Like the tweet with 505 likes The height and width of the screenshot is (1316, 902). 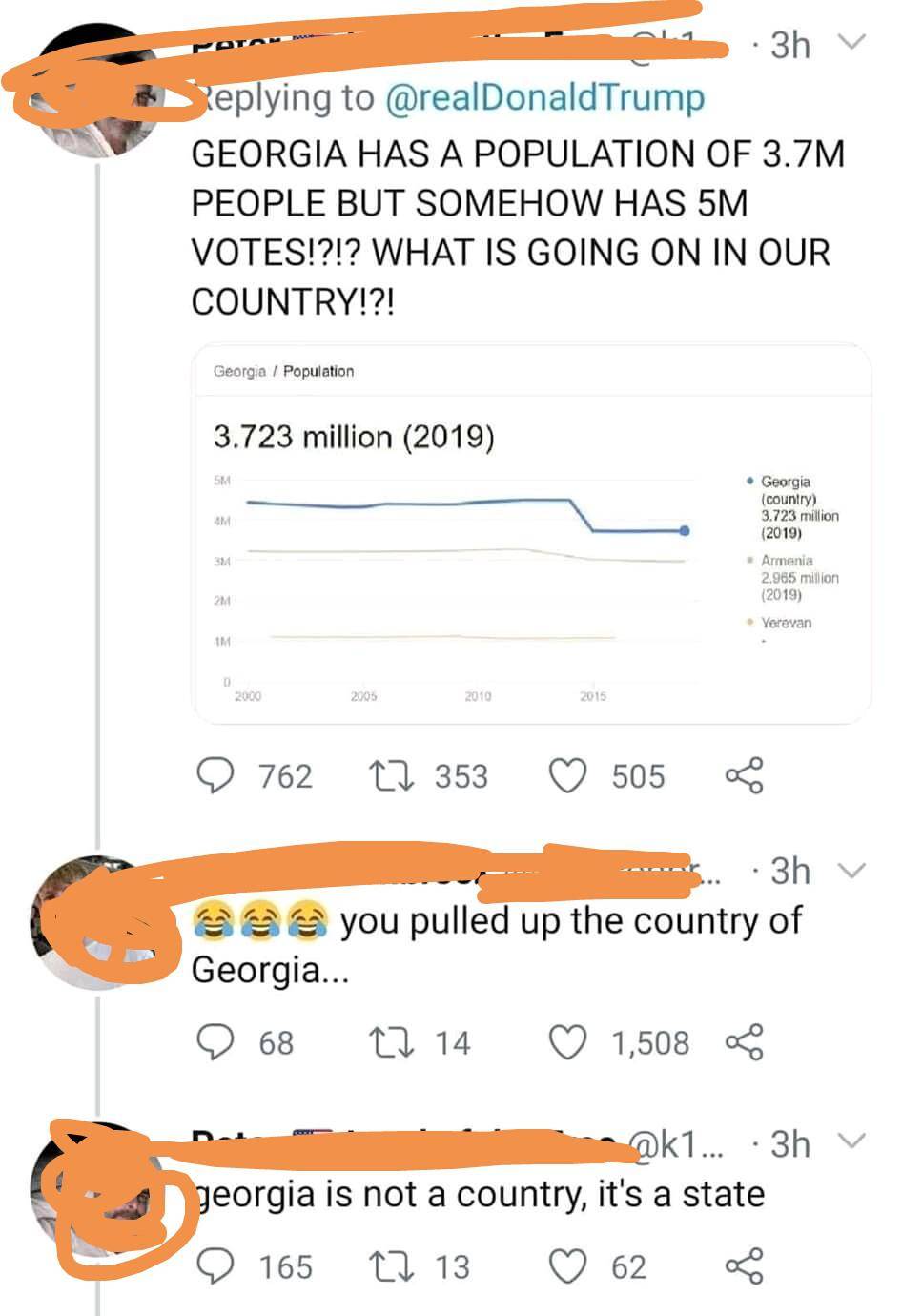pyautogui.click(x=568, y=776)
